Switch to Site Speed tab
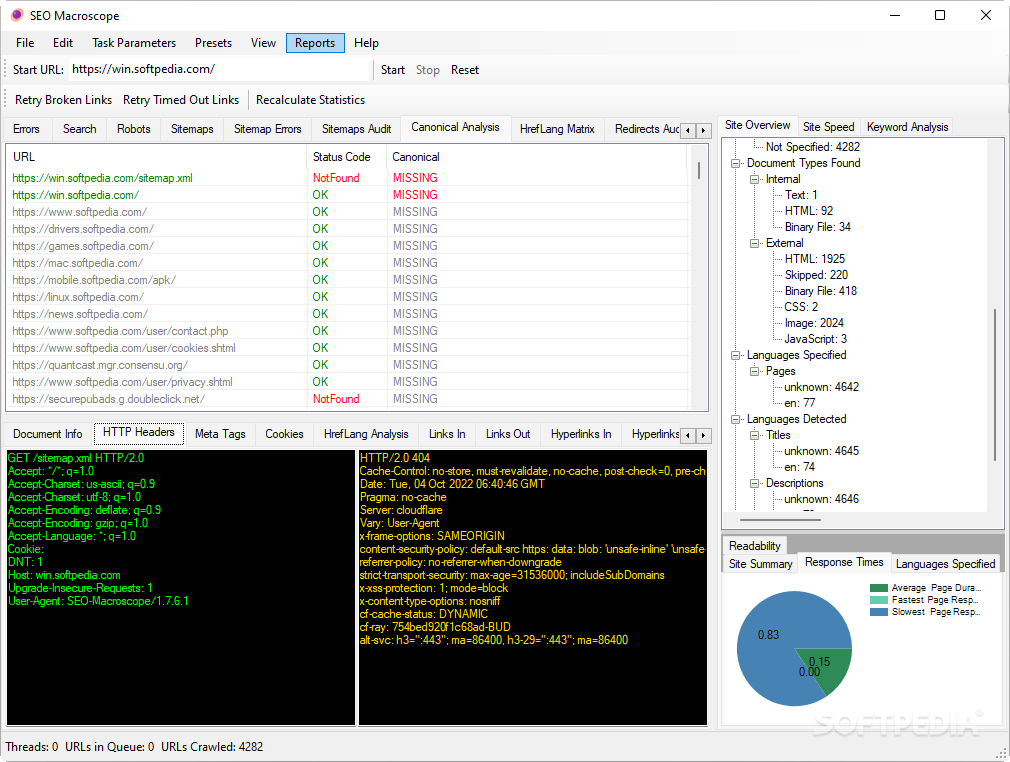 [x=828, y=127]
